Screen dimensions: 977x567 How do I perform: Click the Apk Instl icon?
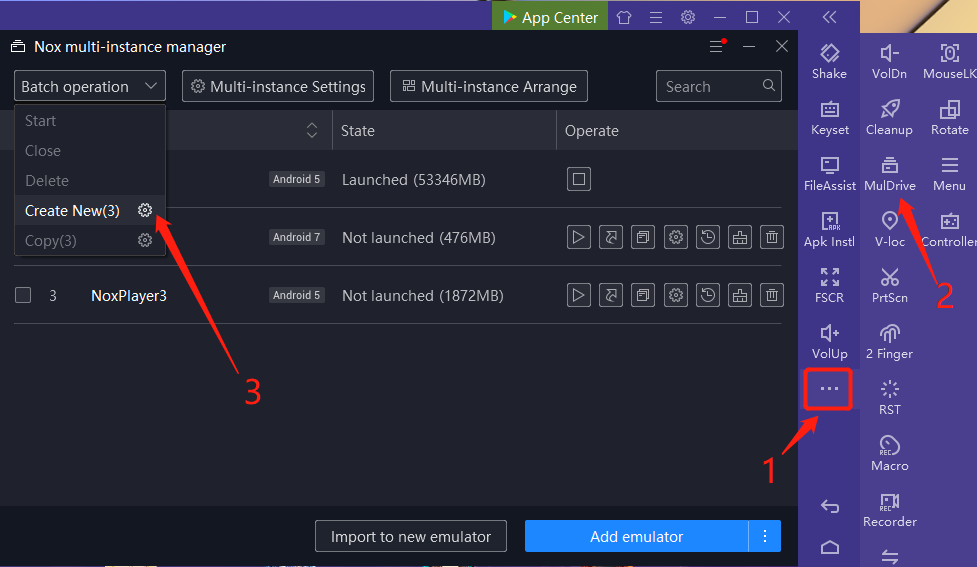tap(829, 222)
